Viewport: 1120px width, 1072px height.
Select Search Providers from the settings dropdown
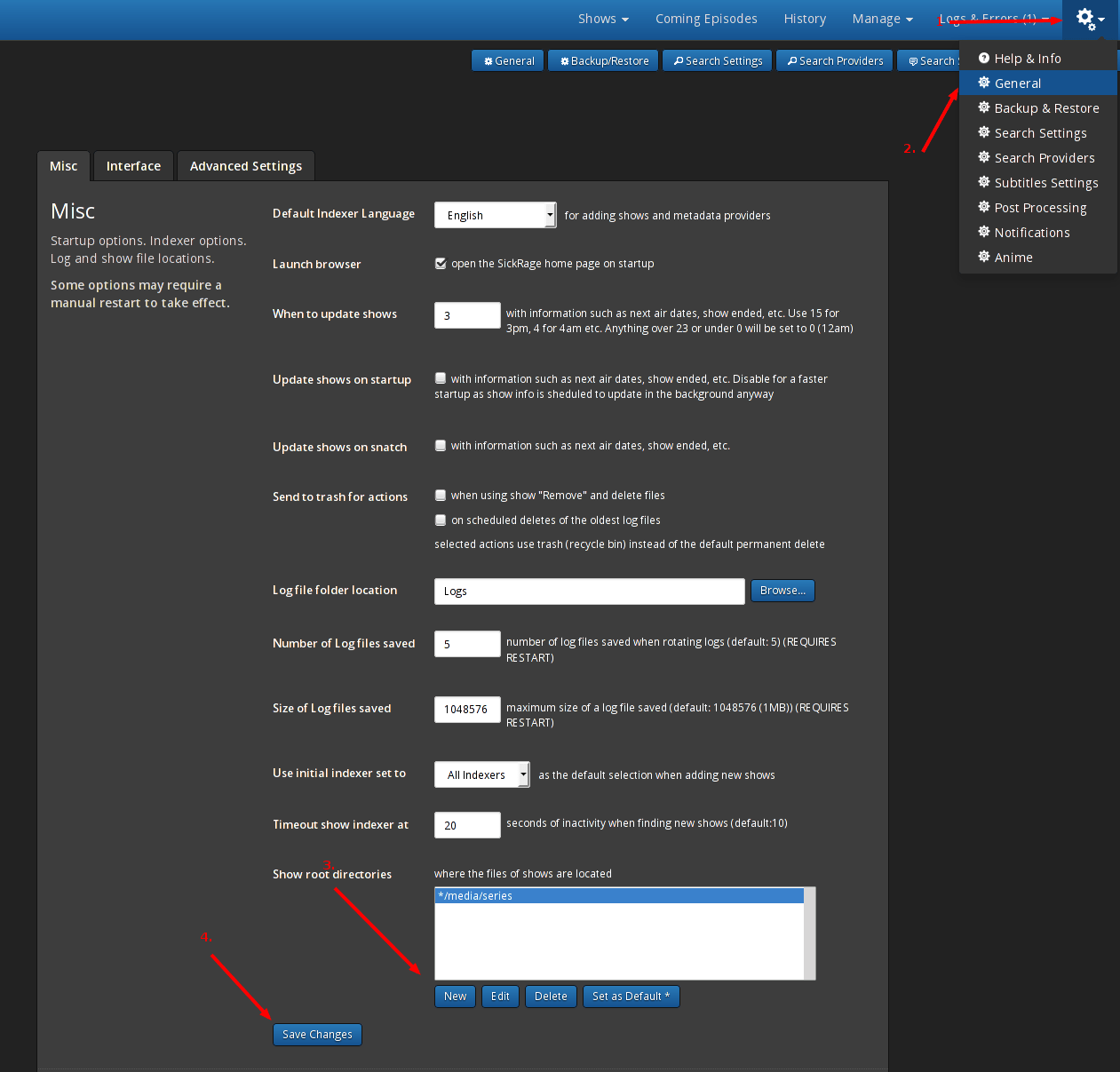point(1038,157)
